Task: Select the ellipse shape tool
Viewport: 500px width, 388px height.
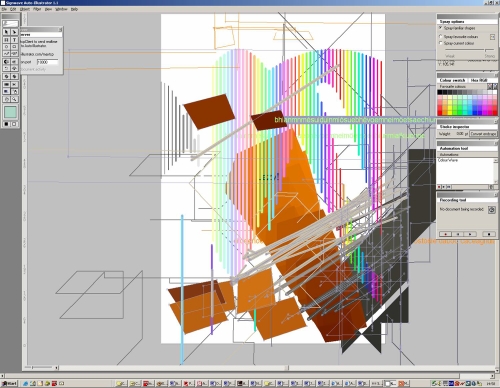Action: (6, 47)
